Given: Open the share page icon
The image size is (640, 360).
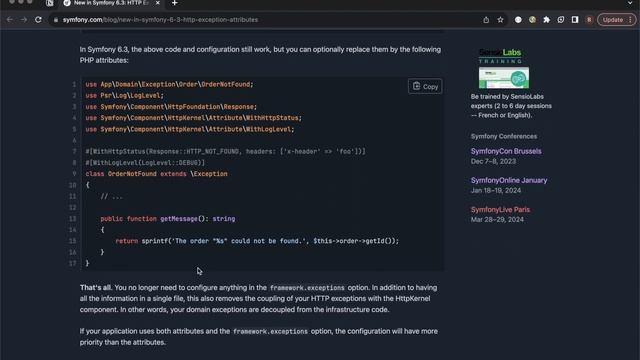Looking at the screenshot, I should pos(486,20).
